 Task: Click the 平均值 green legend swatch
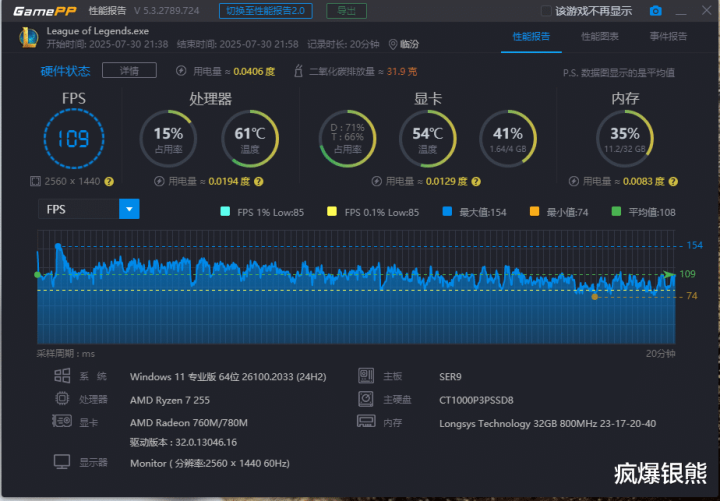tap(617, 211)
